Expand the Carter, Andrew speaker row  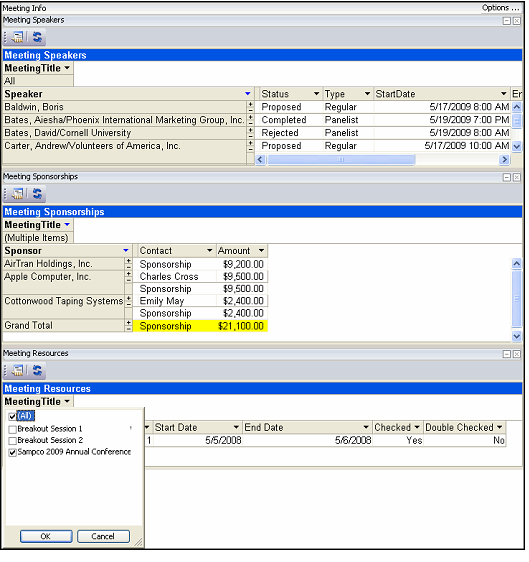click(x=251, y=143)
